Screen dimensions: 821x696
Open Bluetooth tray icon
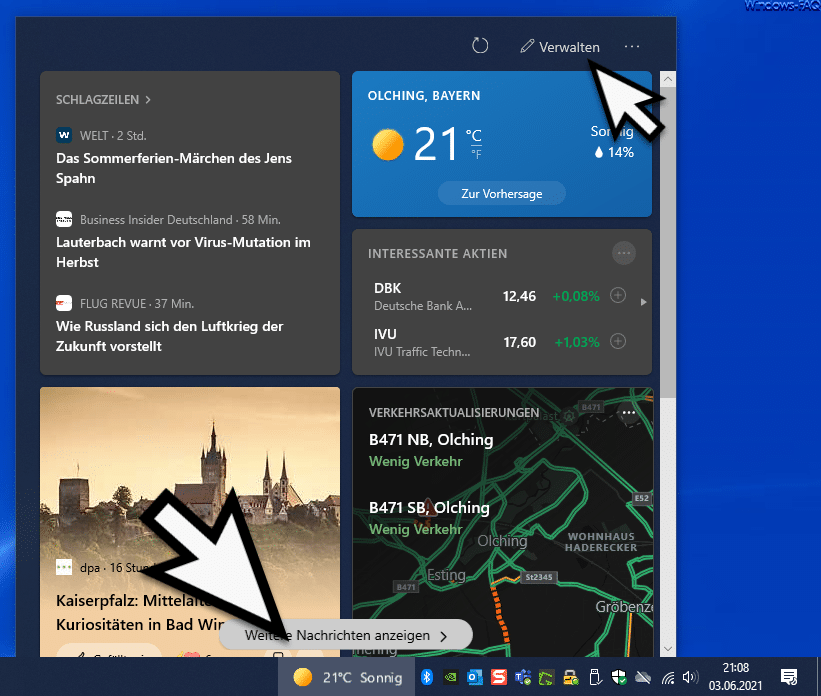pyautogui.click(x=427, y=677)
